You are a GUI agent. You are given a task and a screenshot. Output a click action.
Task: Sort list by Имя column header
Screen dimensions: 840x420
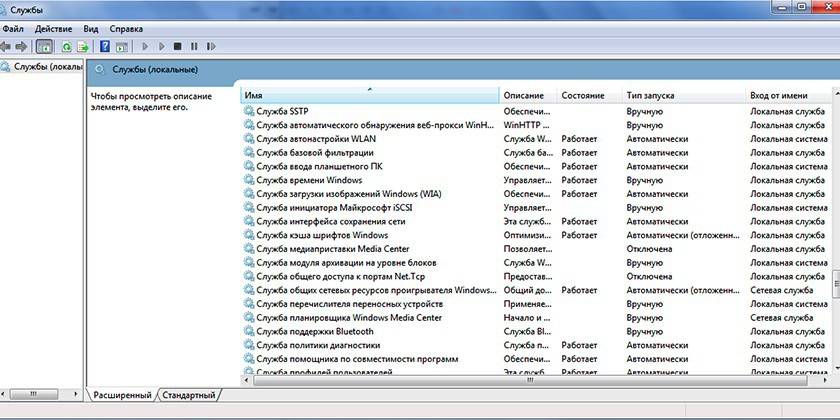tap(370, 95)
